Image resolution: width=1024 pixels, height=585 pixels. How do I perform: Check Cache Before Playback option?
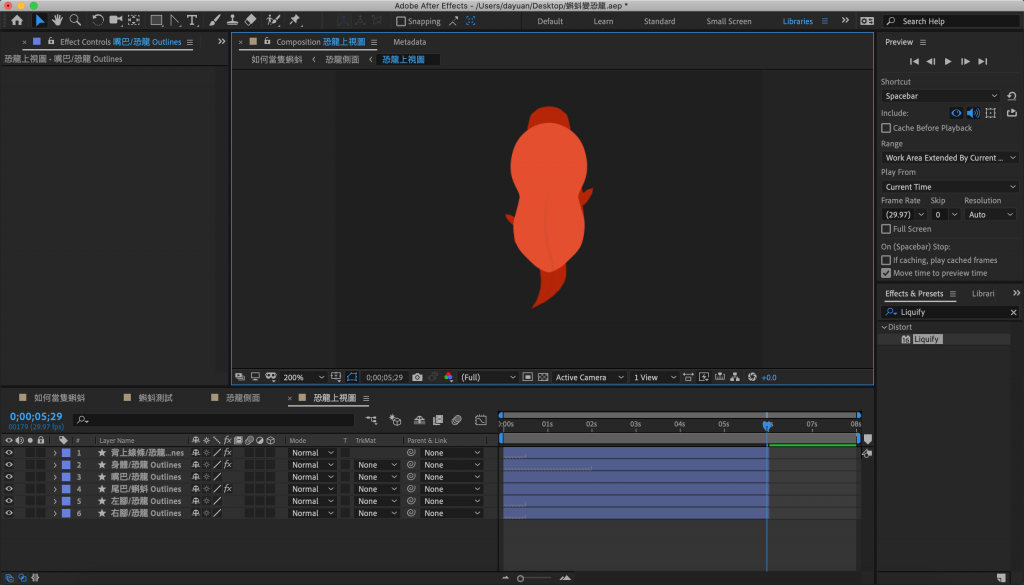(886, 128)
